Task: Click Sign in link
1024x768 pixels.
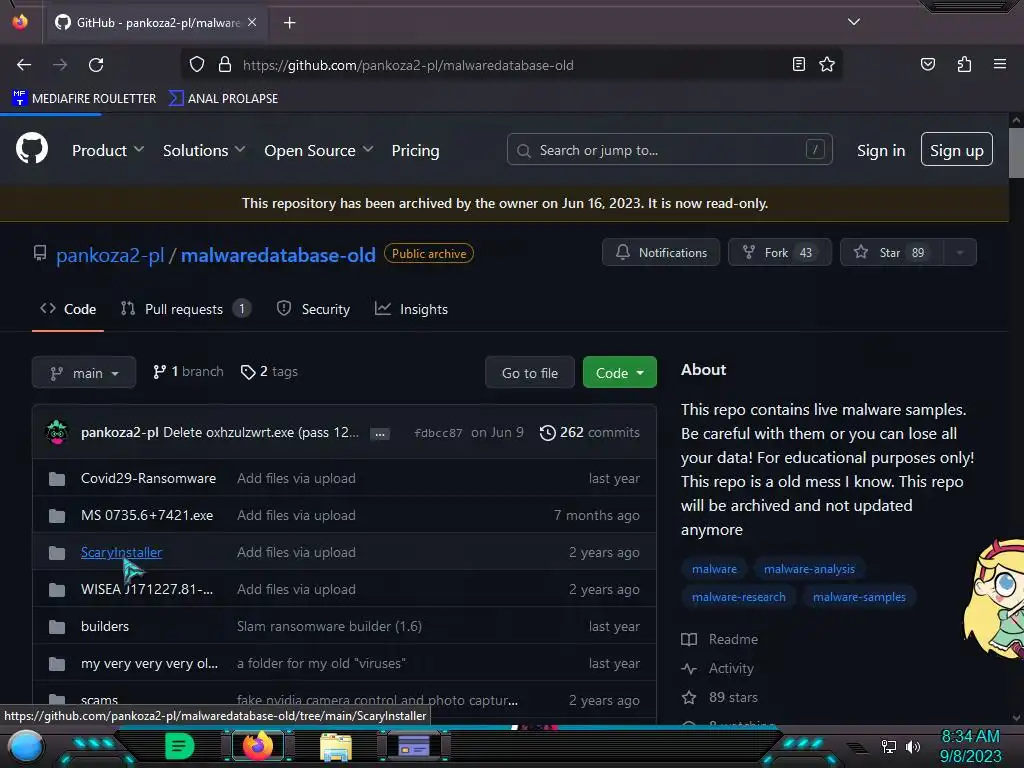Action: [881, 150]
